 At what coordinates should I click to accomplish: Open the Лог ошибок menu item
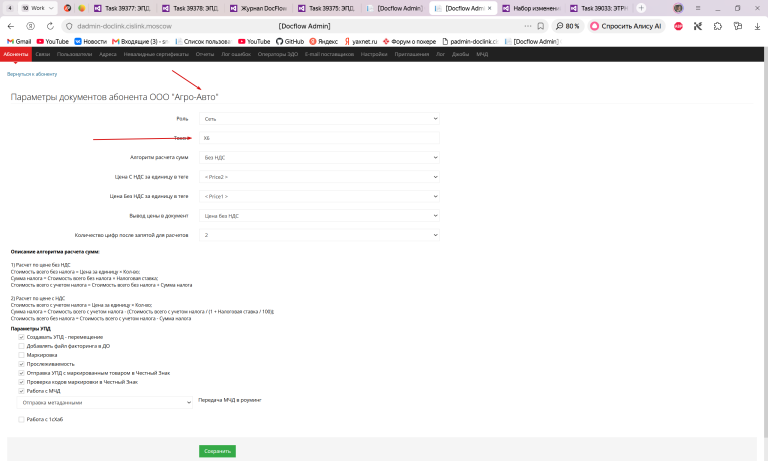pos(236,54)
